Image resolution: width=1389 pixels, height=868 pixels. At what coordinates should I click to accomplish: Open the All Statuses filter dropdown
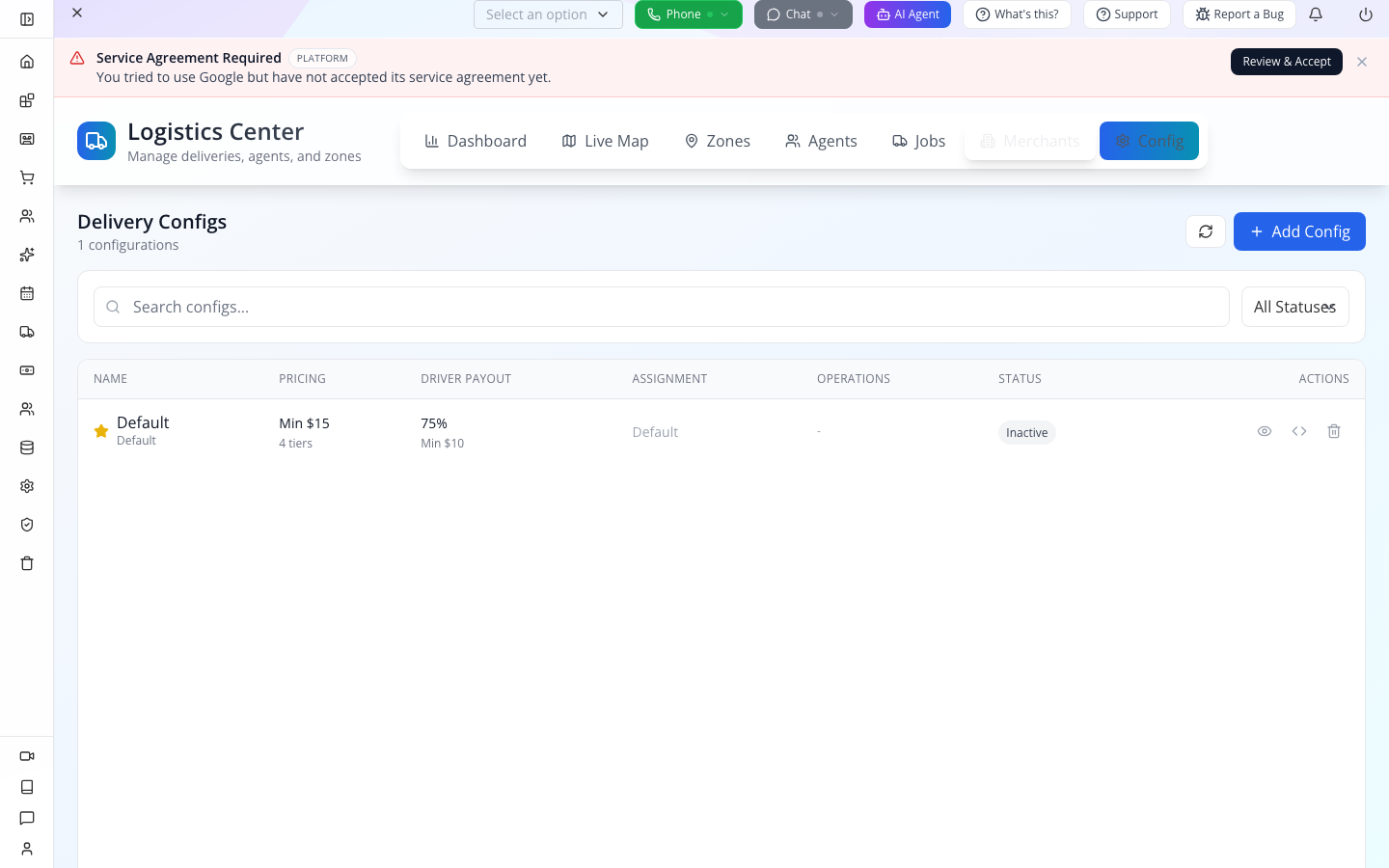tap(1295, 307)
